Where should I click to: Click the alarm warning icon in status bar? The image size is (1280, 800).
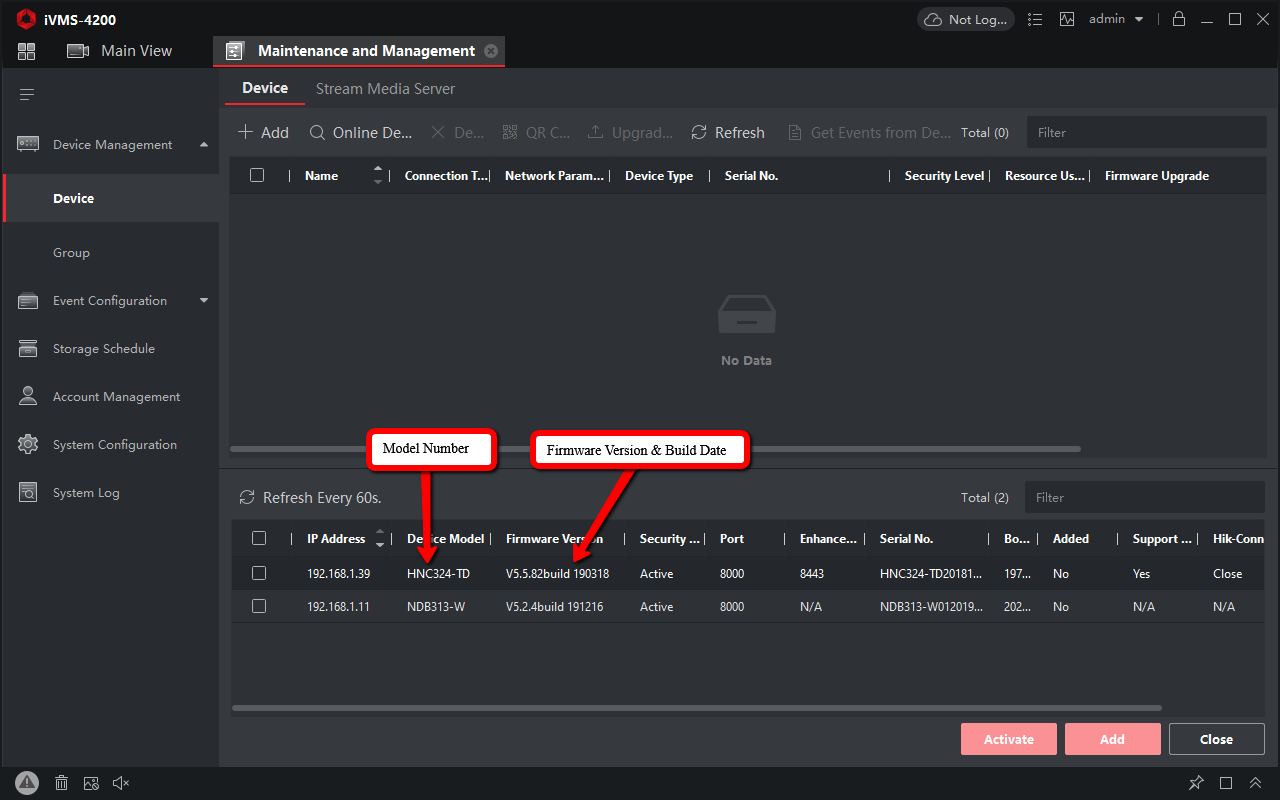27,783
